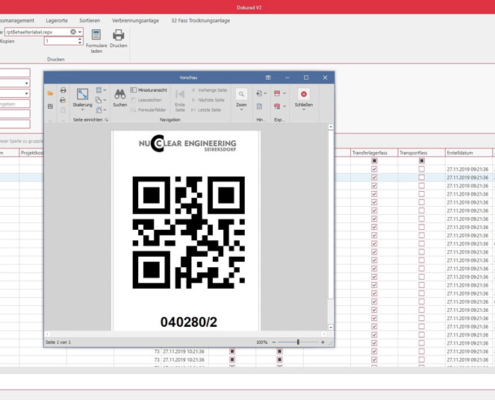This screenshot has width=495, height=400.
Task: Open the Lagerorte tab
Action: [x=57, y=21]
